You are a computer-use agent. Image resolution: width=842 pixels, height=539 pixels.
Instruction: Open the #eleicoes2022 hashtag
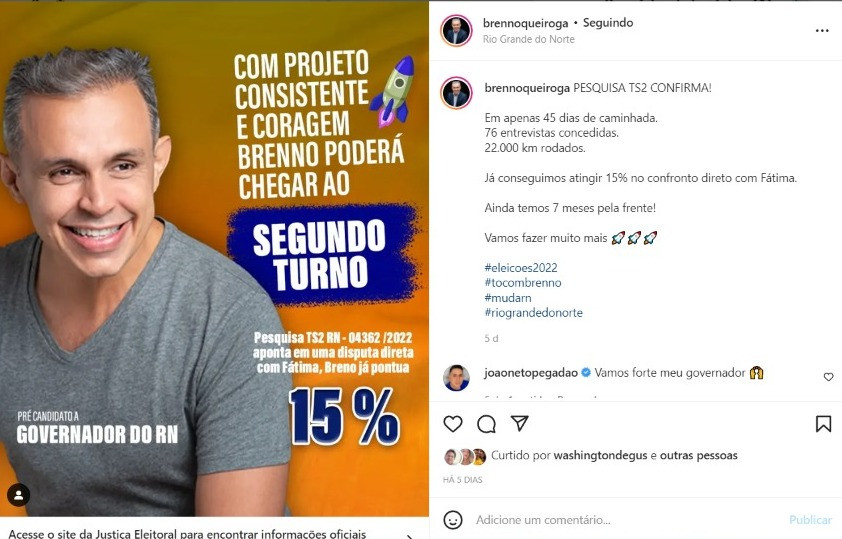point(521,267)
